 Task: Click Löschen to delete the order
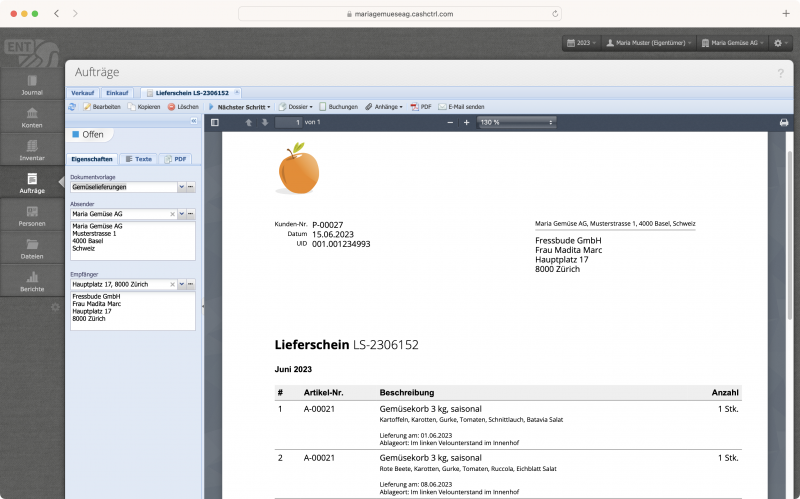pyautogui.click(x=183, y=107)
